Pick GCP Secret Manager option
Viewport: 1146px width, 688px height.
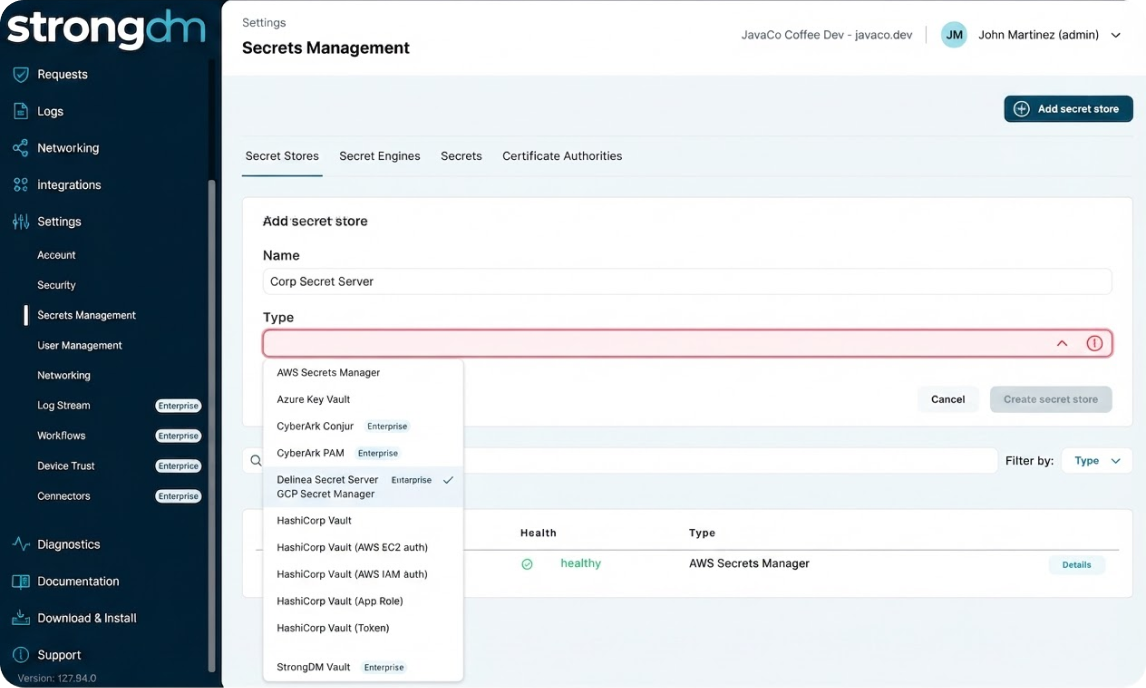325,494
